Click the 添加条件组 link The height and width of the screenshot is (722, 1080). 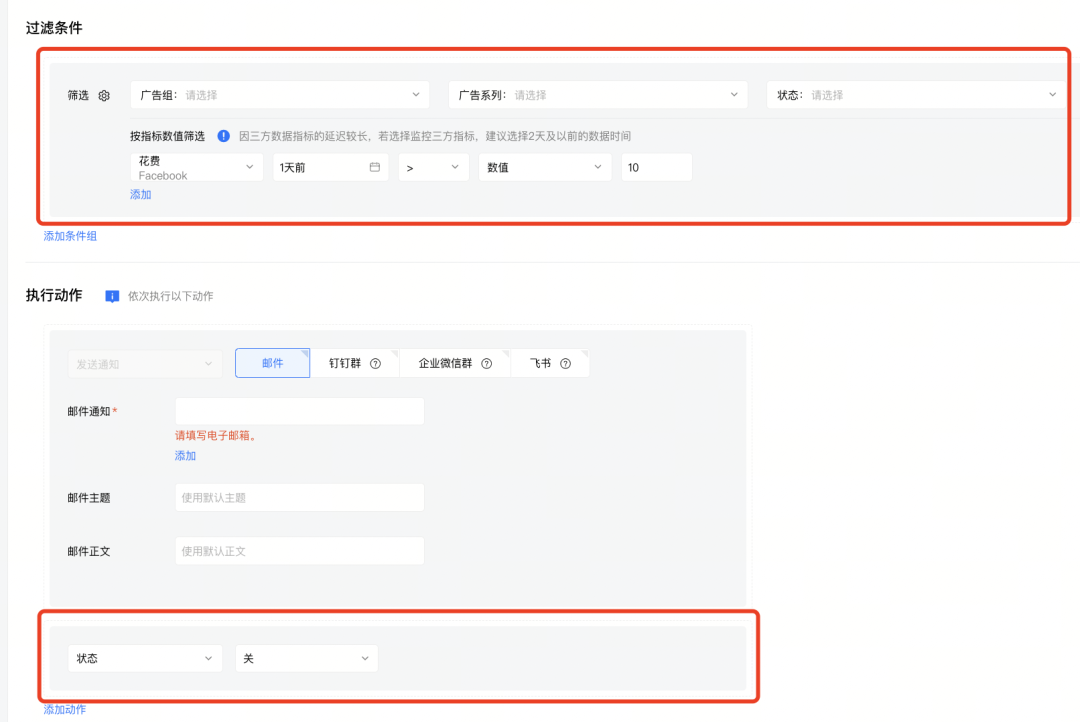68,235
